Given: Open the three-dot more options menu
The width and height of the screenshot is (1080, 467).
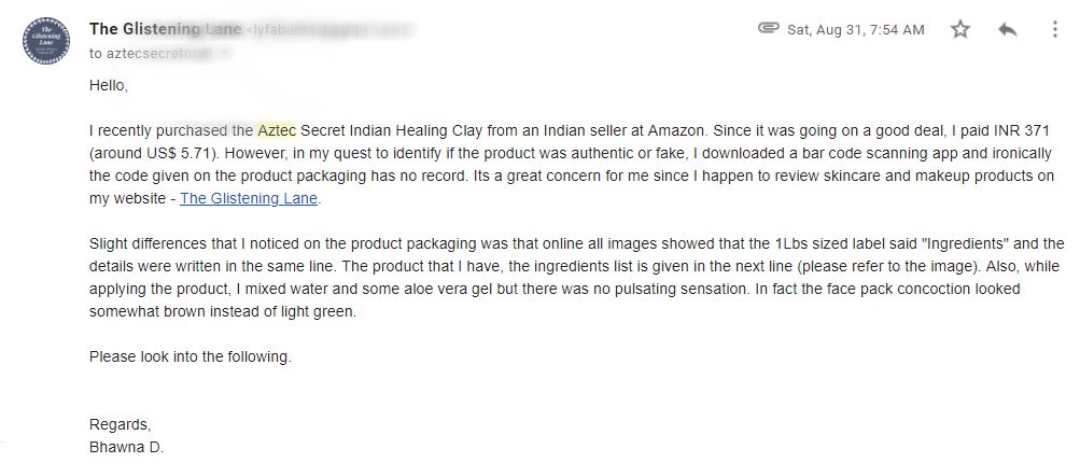Looking at the screenshot, I should tap(1055, 29).
